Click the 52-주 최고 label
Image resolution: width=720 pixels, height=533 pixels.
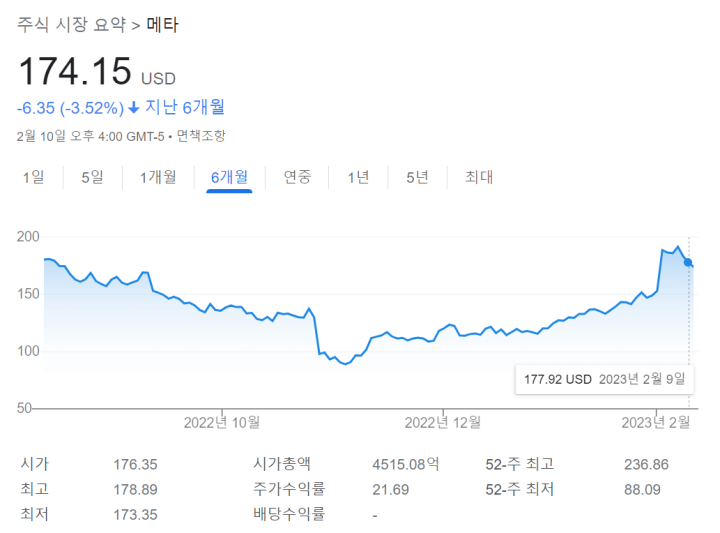(520, 464)
